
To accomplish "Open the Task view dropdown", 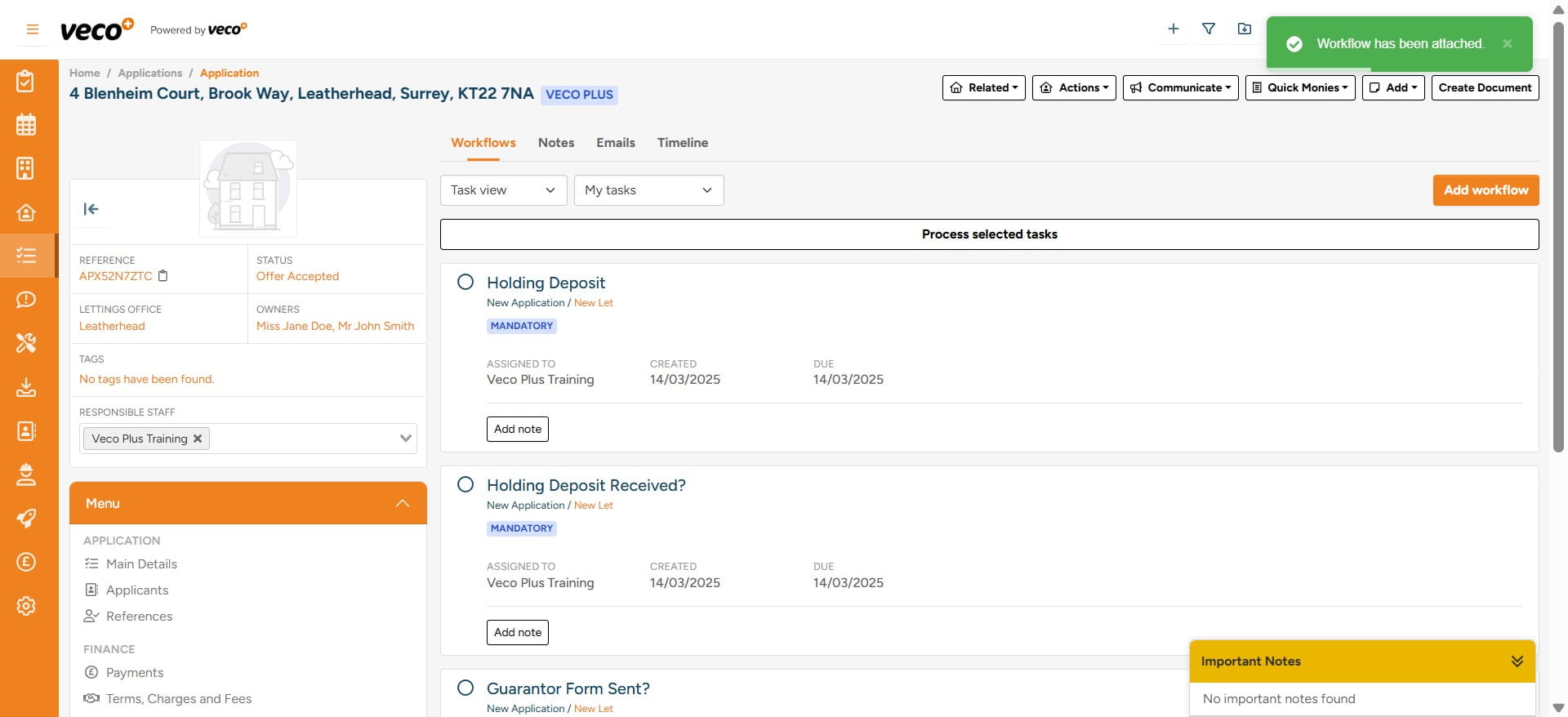I will coord(504,190).
